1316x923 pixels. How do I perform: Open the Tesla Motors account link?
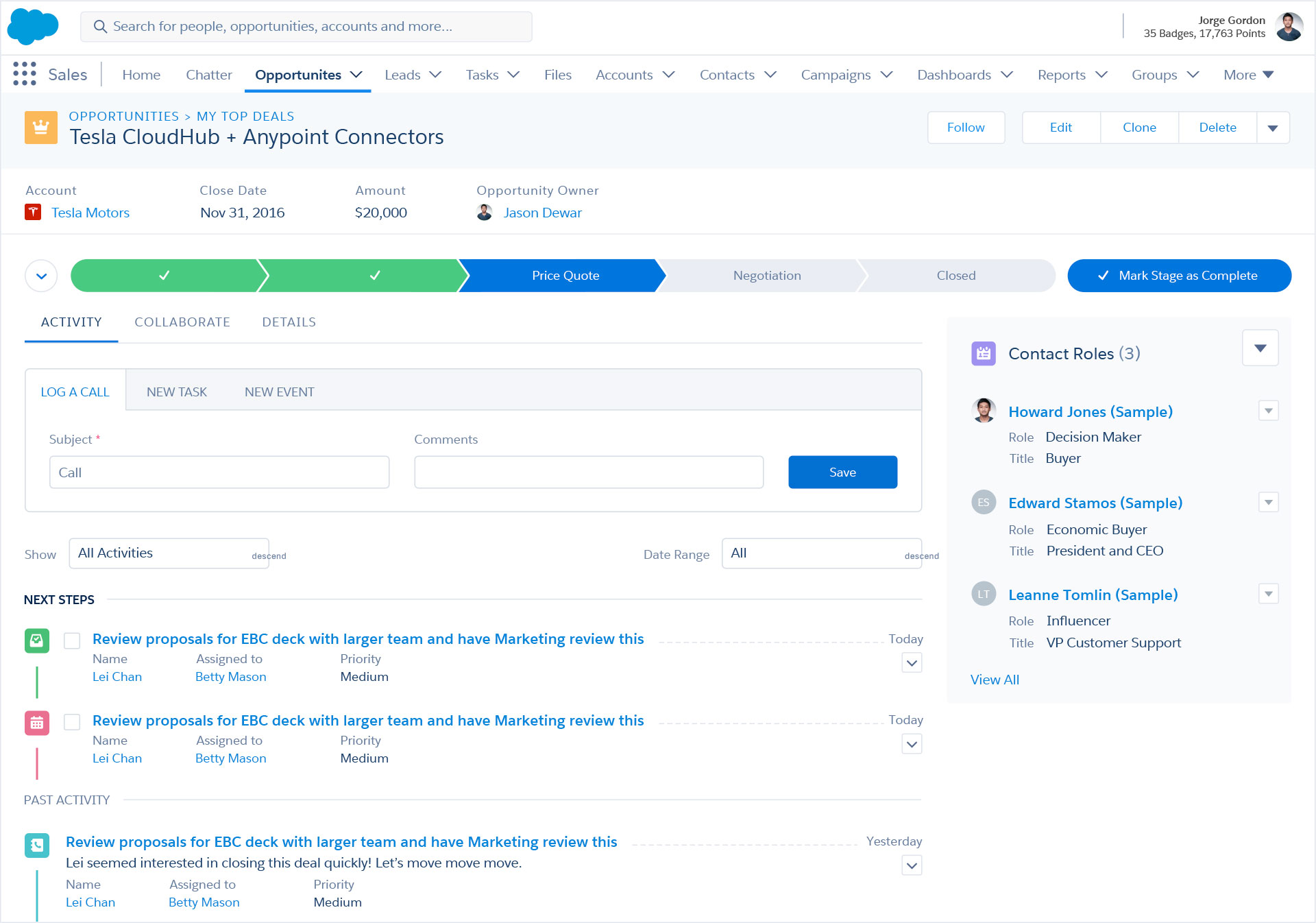tap(90, 213)
